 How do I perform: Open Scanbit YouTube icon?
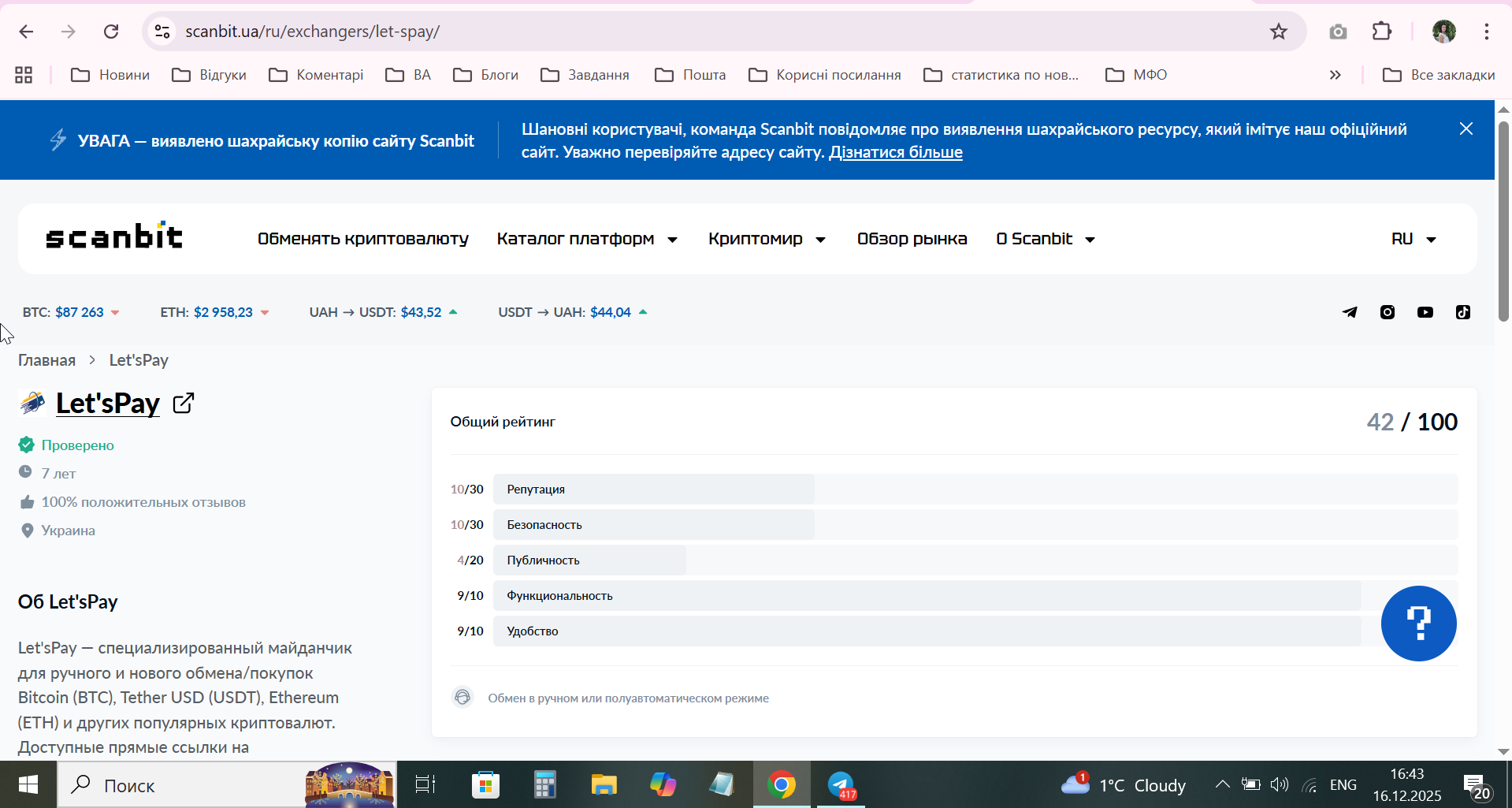[1425, 312]
